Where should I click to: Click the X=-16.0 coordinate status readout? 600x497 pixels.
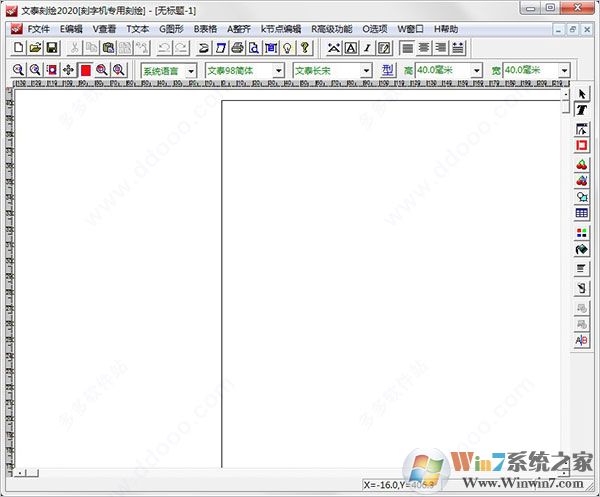tap(400, 485)
